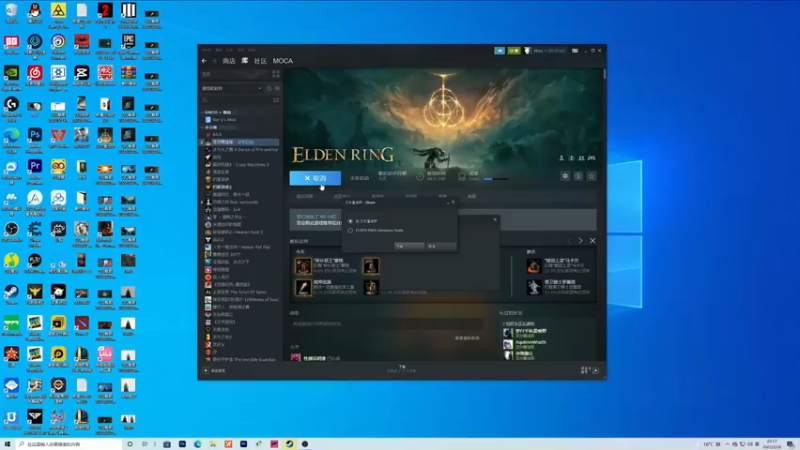This screenshot has width=800, height=450.
Task: Open Edge from the taskbar
Action: (197, 444)
